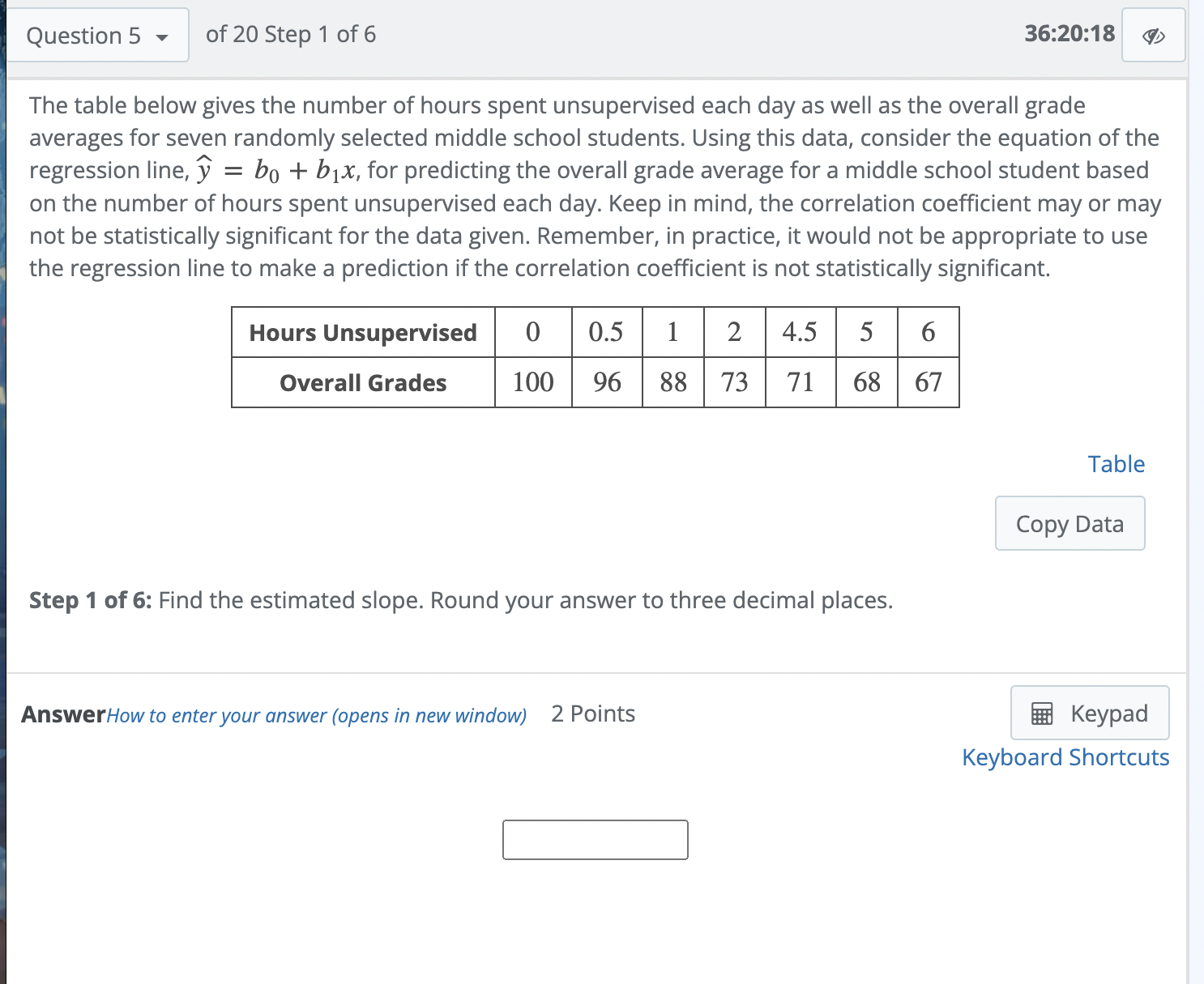Click the Step 1 of 6 label
The image size is (1204, 984).
pyautogui.click(x=88, y=600)
